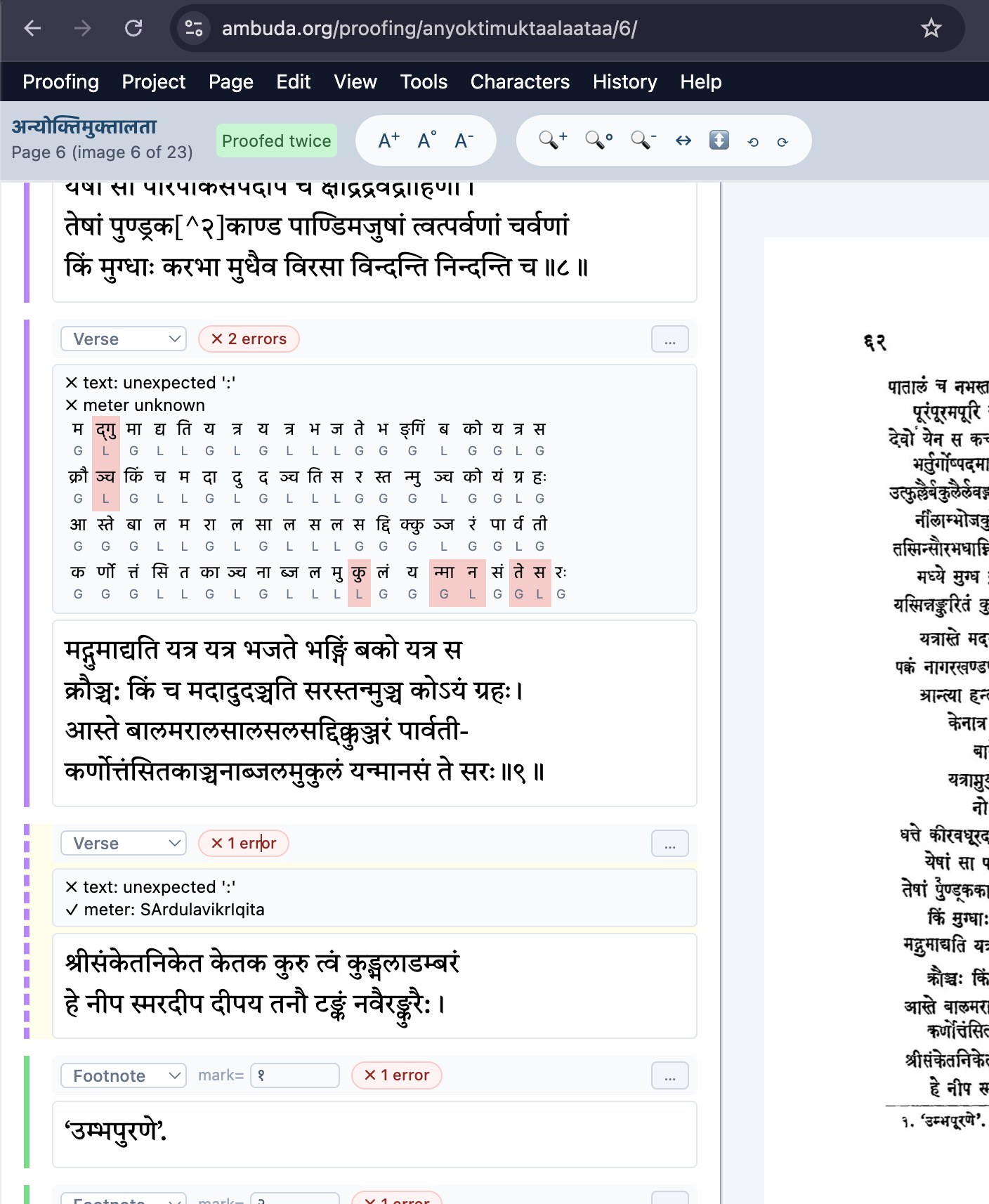Open the block type dropdown above the '2 errors' verse
The height and width of the screenshot is (1204, 989).
[124, 339]
